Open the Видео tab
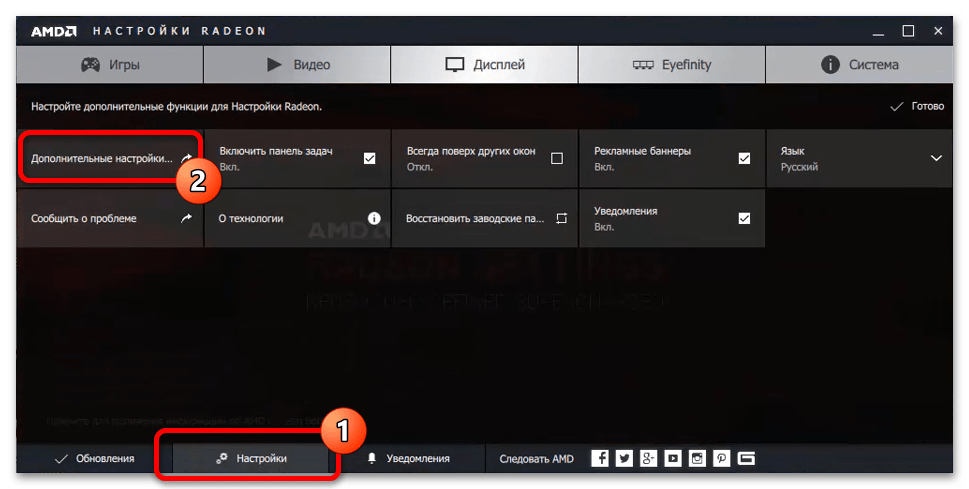Screen dimensions: 969x489 [297, 65]
